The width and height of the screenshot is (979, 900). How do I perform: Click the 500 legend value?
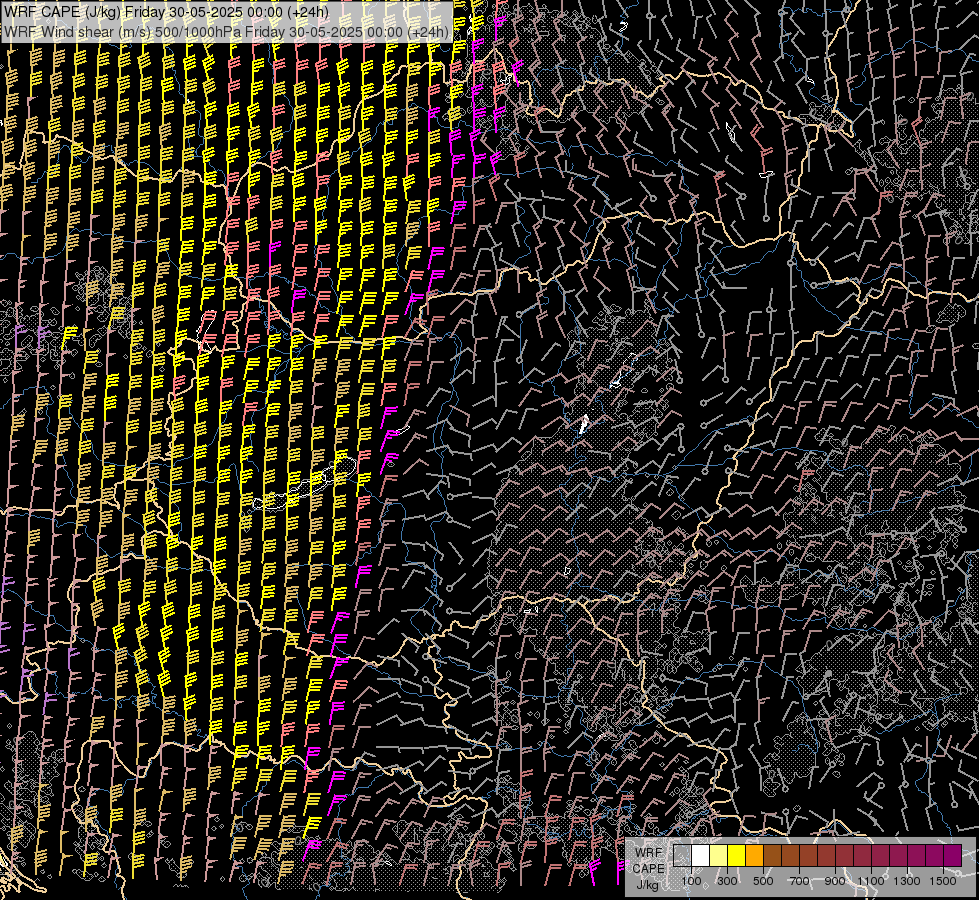(x=763, y=881)
